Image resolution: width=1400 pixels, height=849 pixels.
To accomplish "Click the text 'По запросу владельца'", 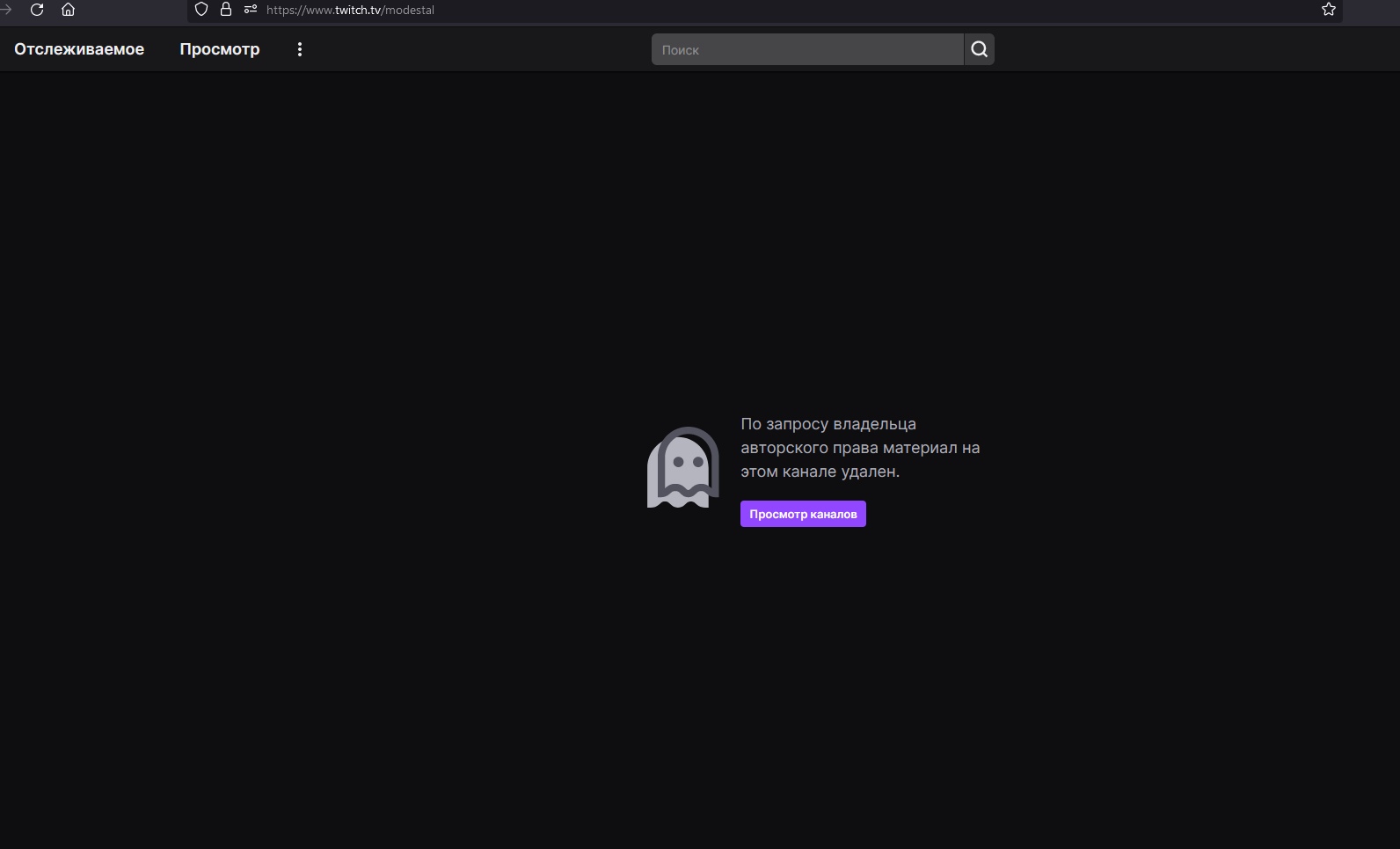I will point(828,424).
